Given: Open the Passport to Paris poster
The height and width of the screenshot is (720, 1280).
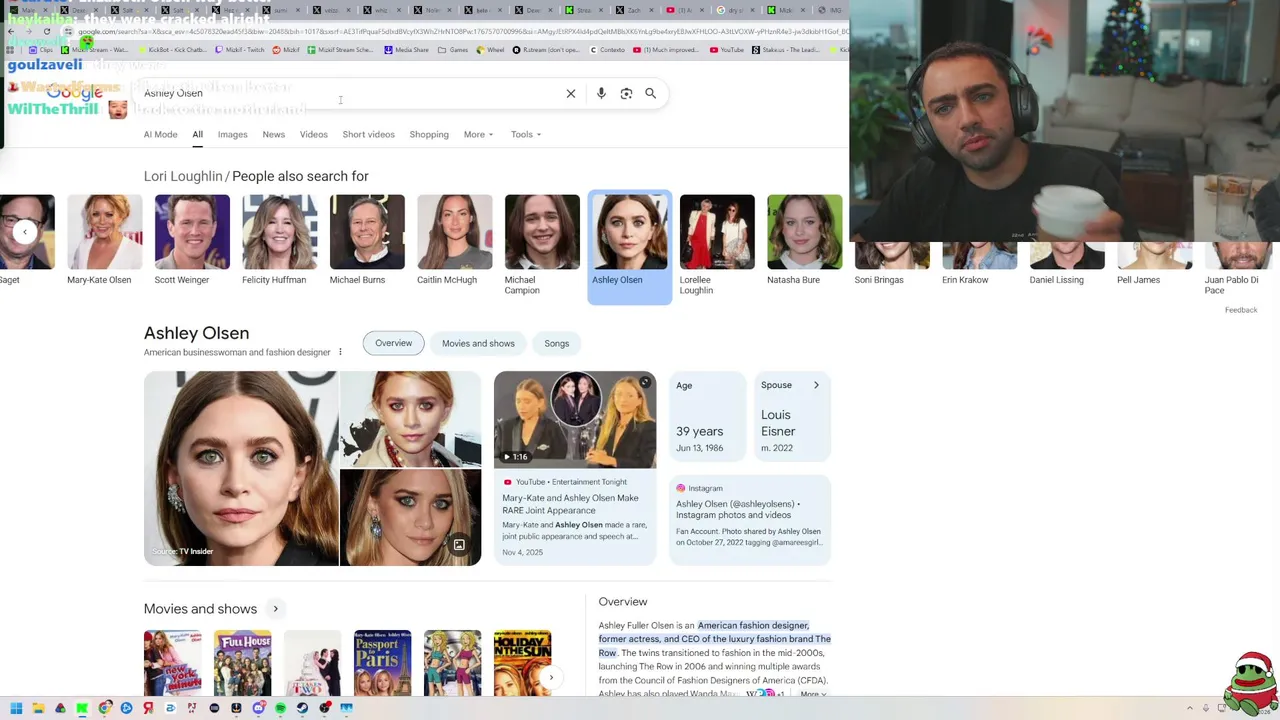Looking at the screenshot, I should tap(382, 663).
